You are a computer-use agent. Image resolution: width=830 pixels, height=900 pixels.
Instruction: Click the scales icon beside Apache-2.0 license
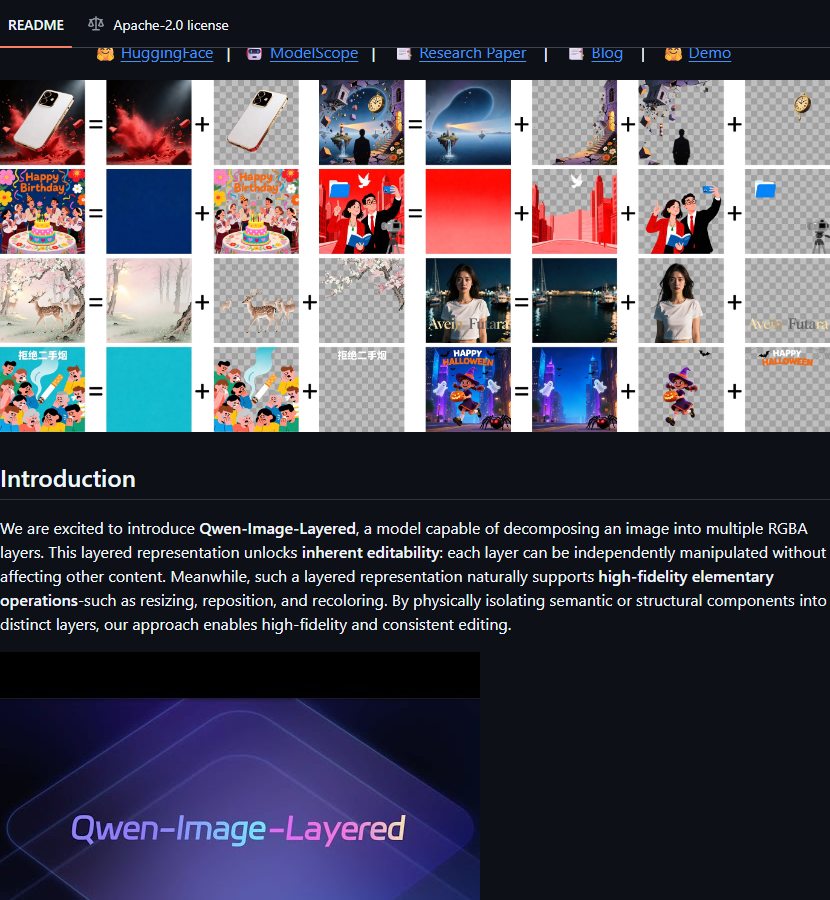(x=96, y=24)
